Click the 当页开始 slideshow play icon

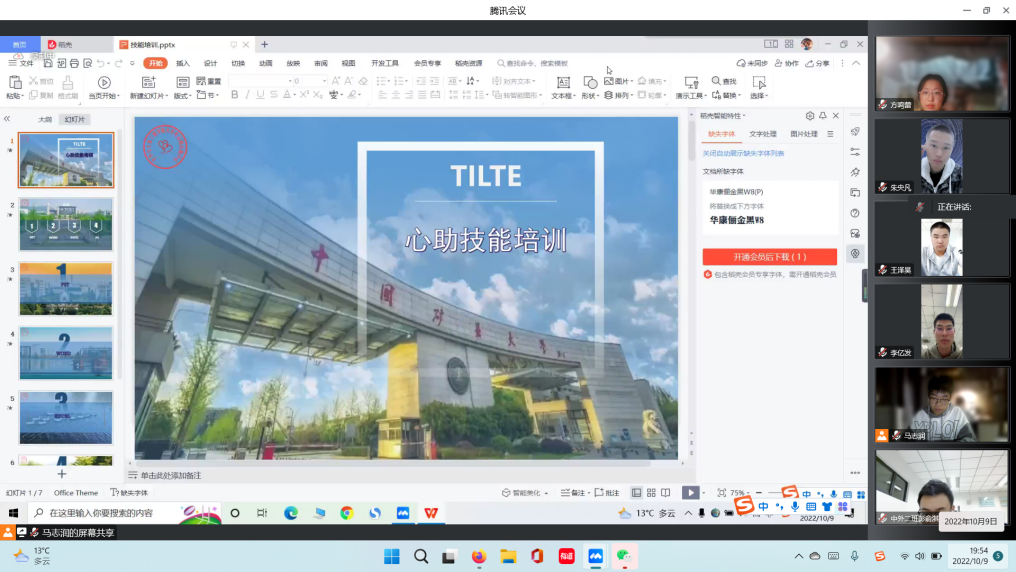[104, 82]
